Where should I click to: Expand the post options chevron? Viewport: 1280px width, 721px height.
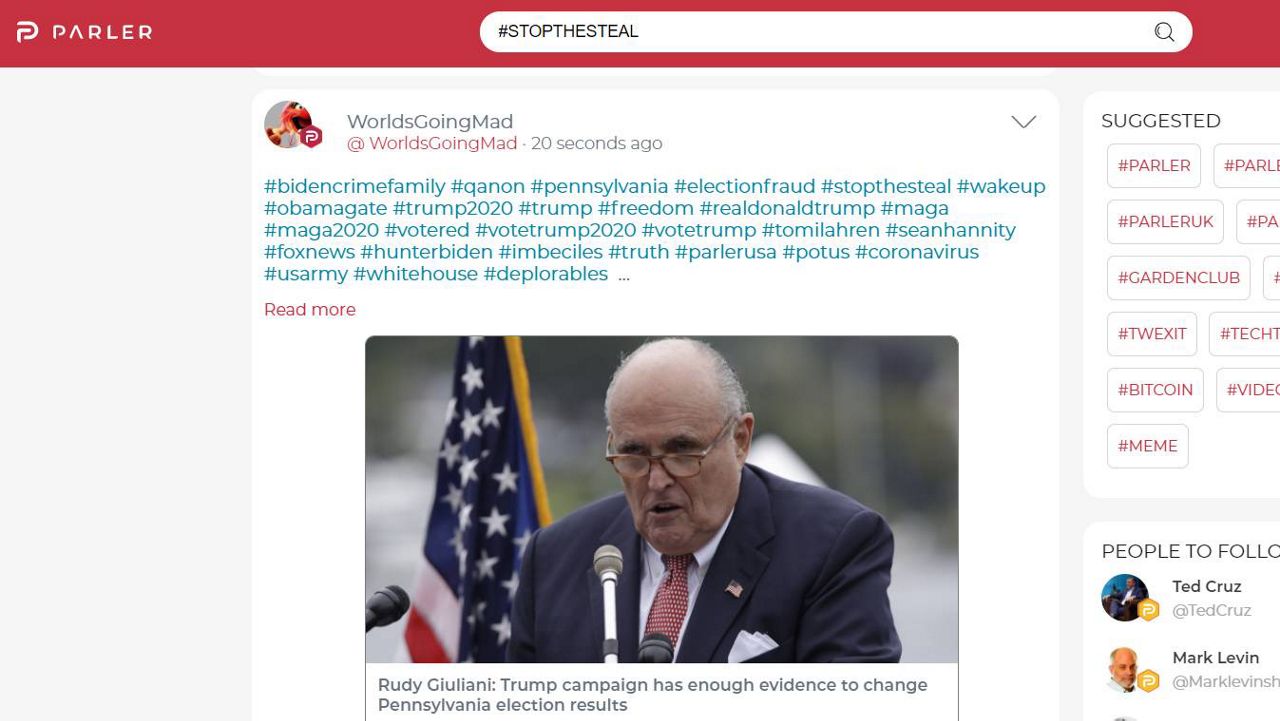tap(1023, 122)
